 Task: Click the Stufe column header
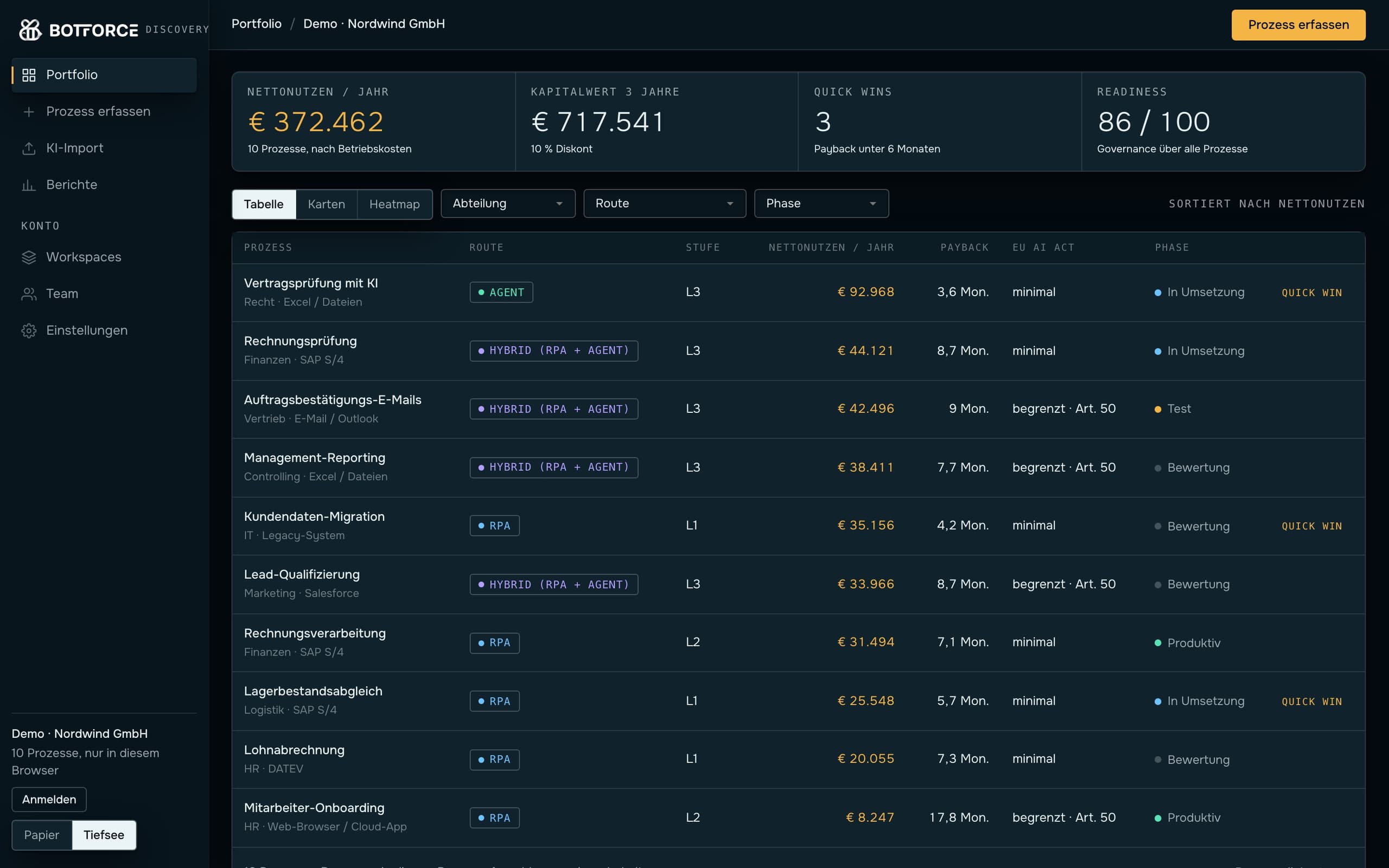click(703, 247)
